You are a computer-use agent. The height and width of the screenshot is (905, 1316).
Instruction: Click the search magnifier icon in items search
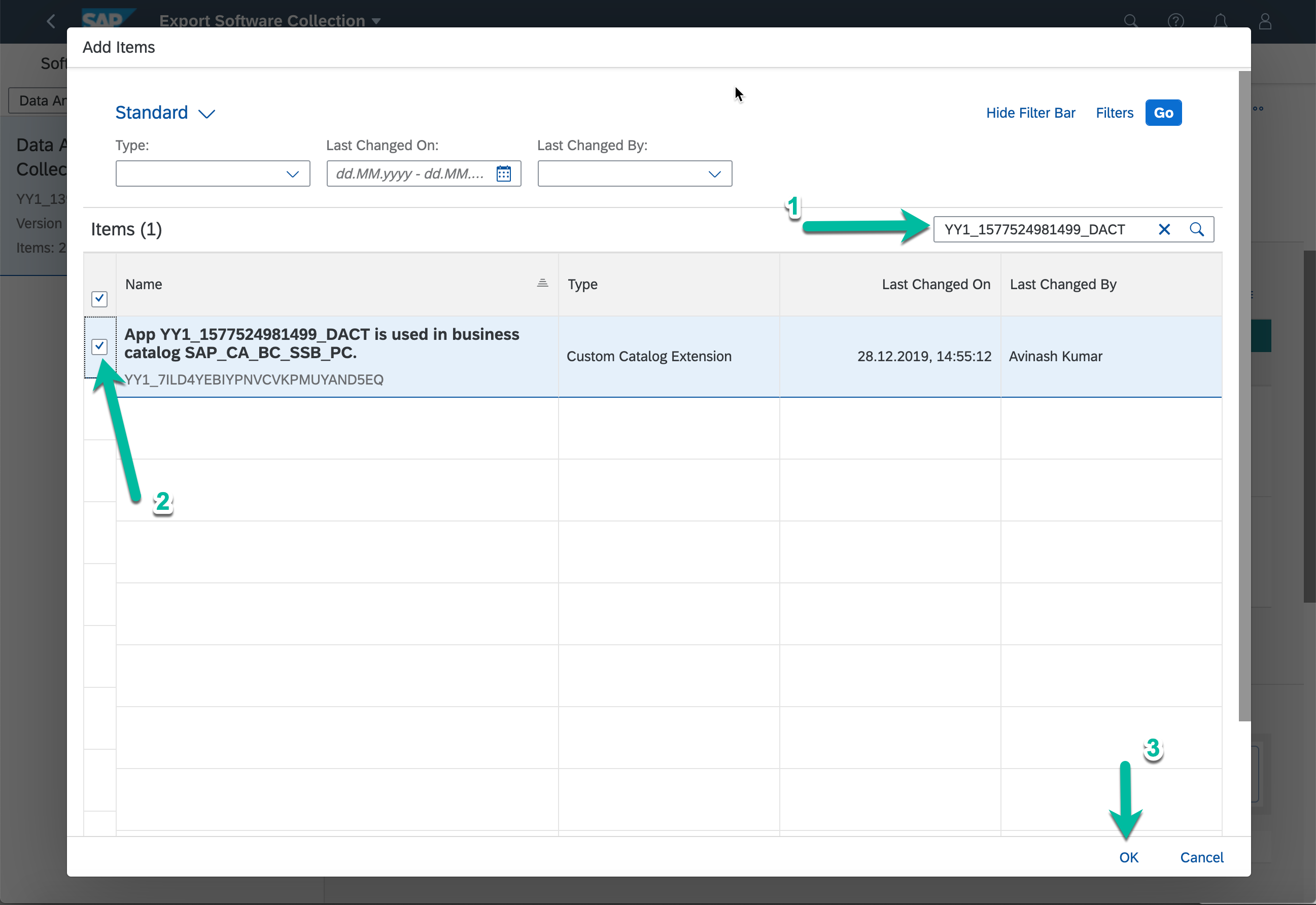1196,229
